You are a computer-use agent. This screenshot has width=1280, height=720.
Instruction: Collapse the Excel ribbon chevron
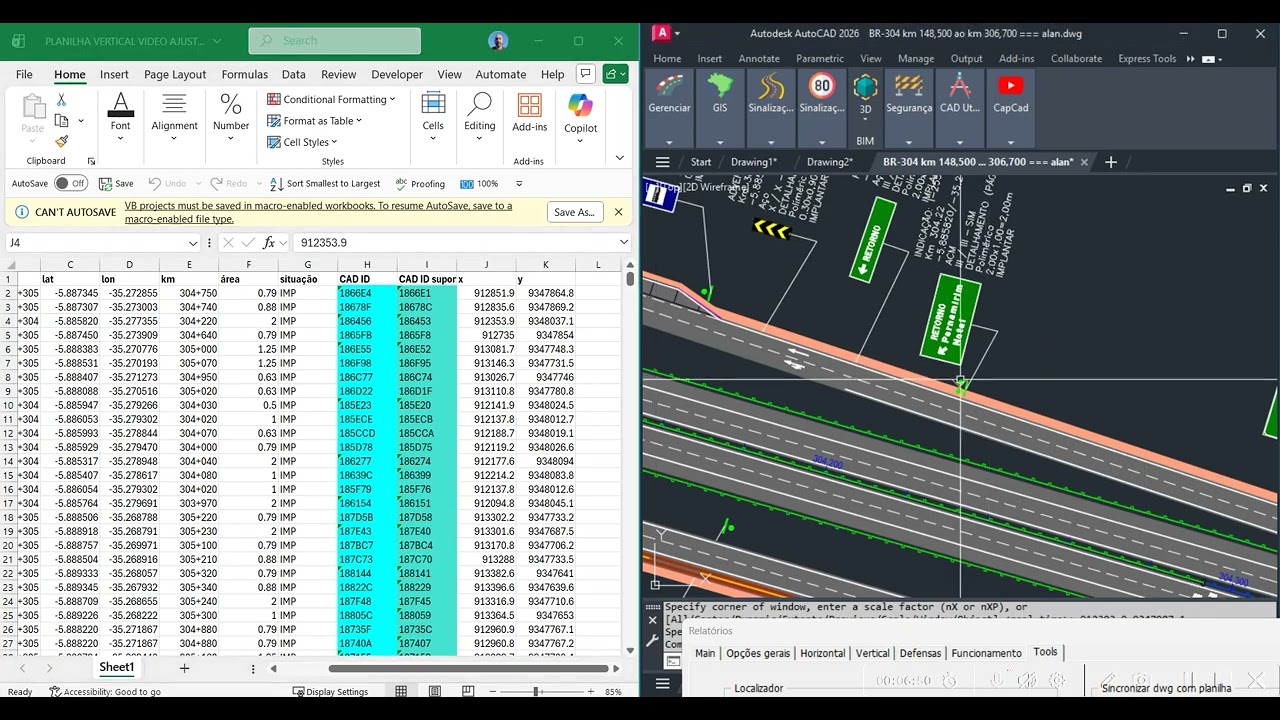(x=620, y=157)
